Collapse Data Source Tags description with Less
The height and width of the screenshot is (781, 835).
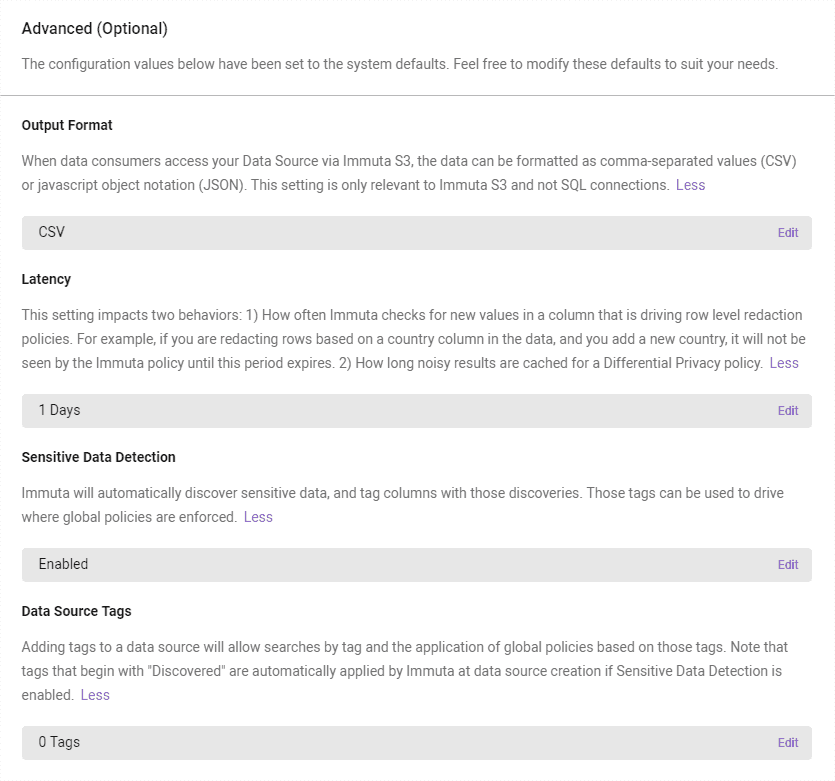(95, 695)
